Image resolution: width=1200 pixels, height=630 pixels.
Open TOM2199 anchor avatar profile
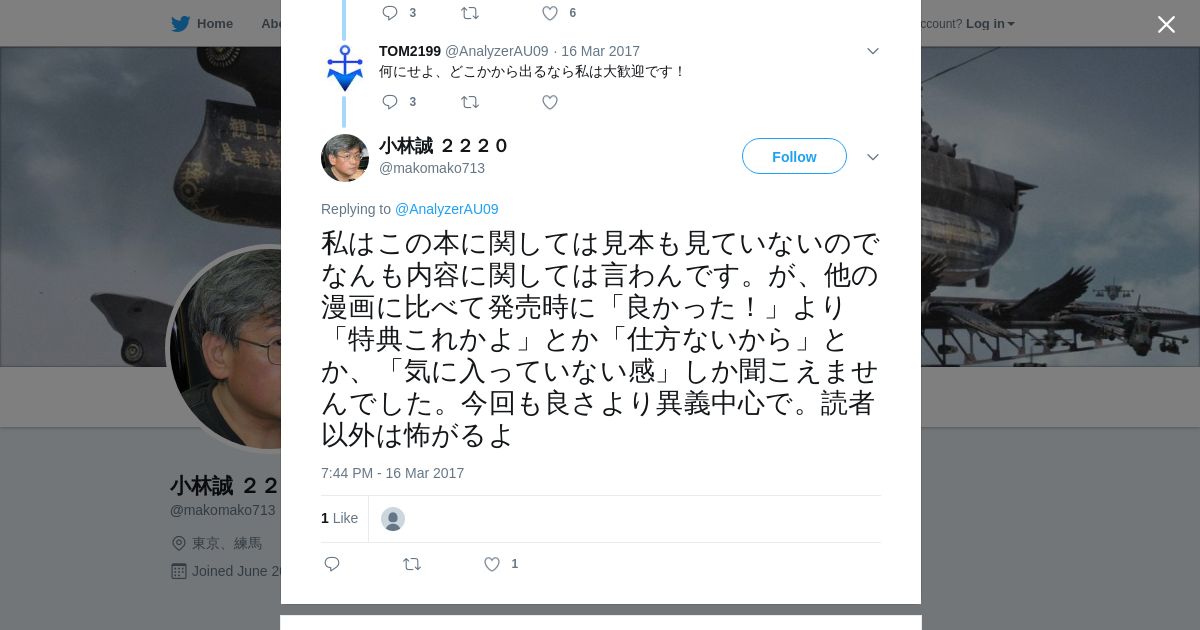point(345,68)
